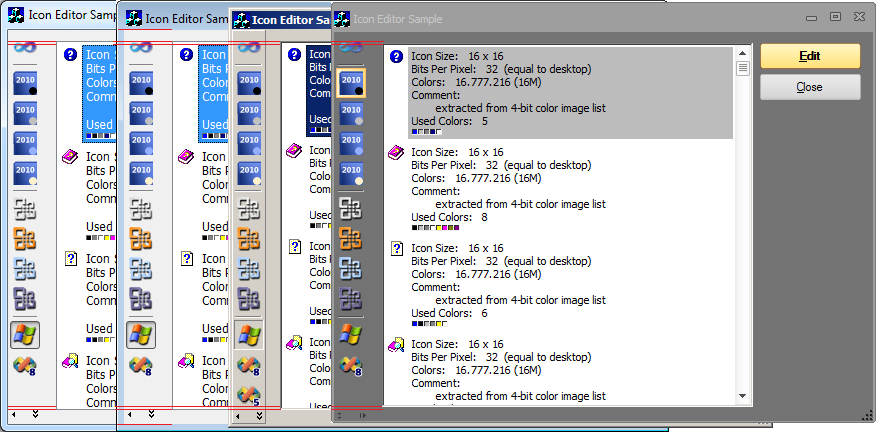Click the left scroll arrow under the leftmost window toolbar

click(14, 415)
